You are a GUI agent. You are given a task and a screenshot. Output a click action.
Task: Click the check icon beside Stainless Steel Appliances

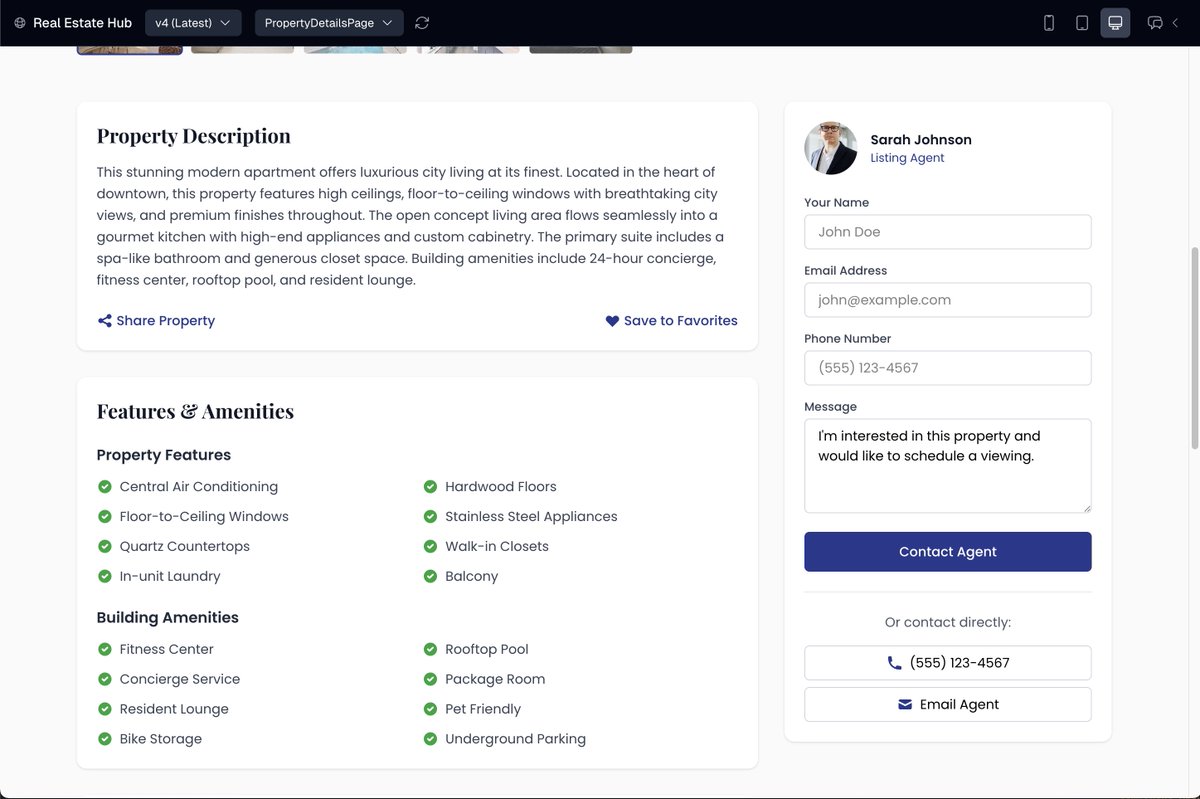pos(430,517)
